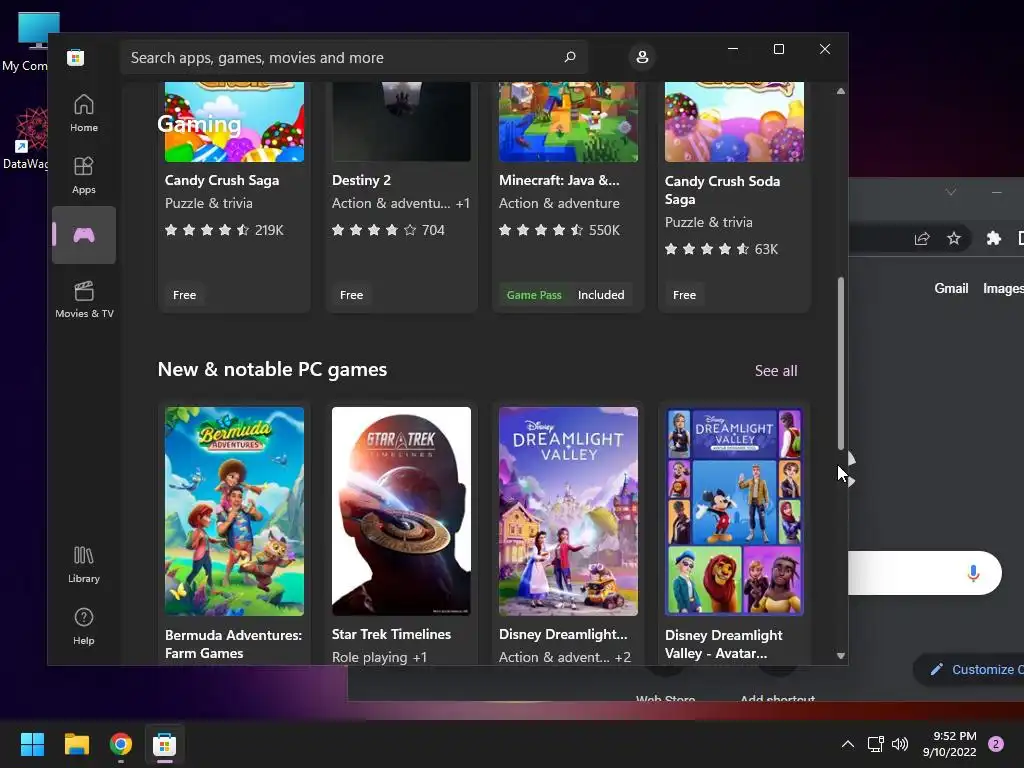Open Disney Dreamlight Valley cover art
1024x768 pixels.
[568, 511]
